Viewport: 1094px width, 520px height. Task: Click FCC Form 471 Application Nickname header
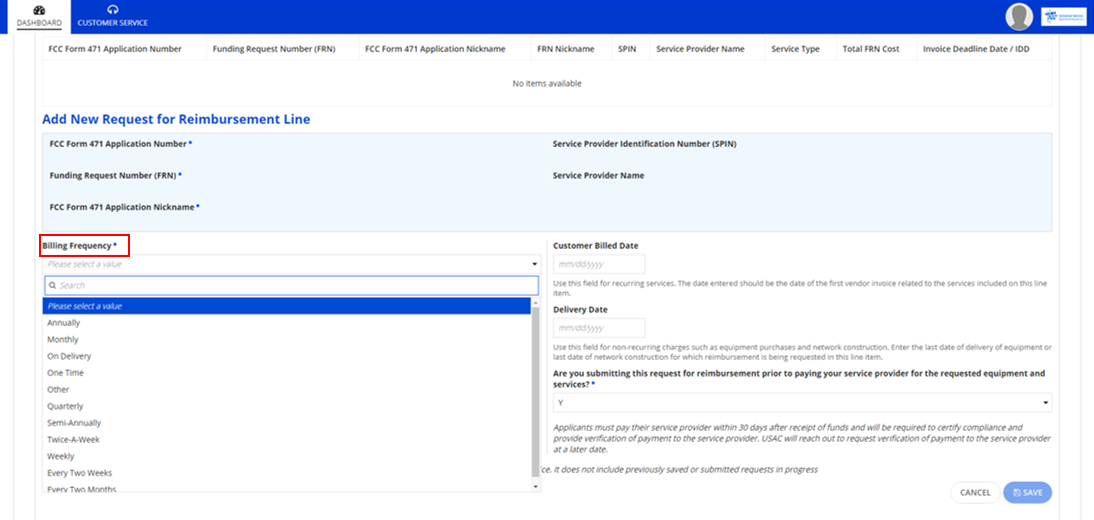tap(435, 49)
